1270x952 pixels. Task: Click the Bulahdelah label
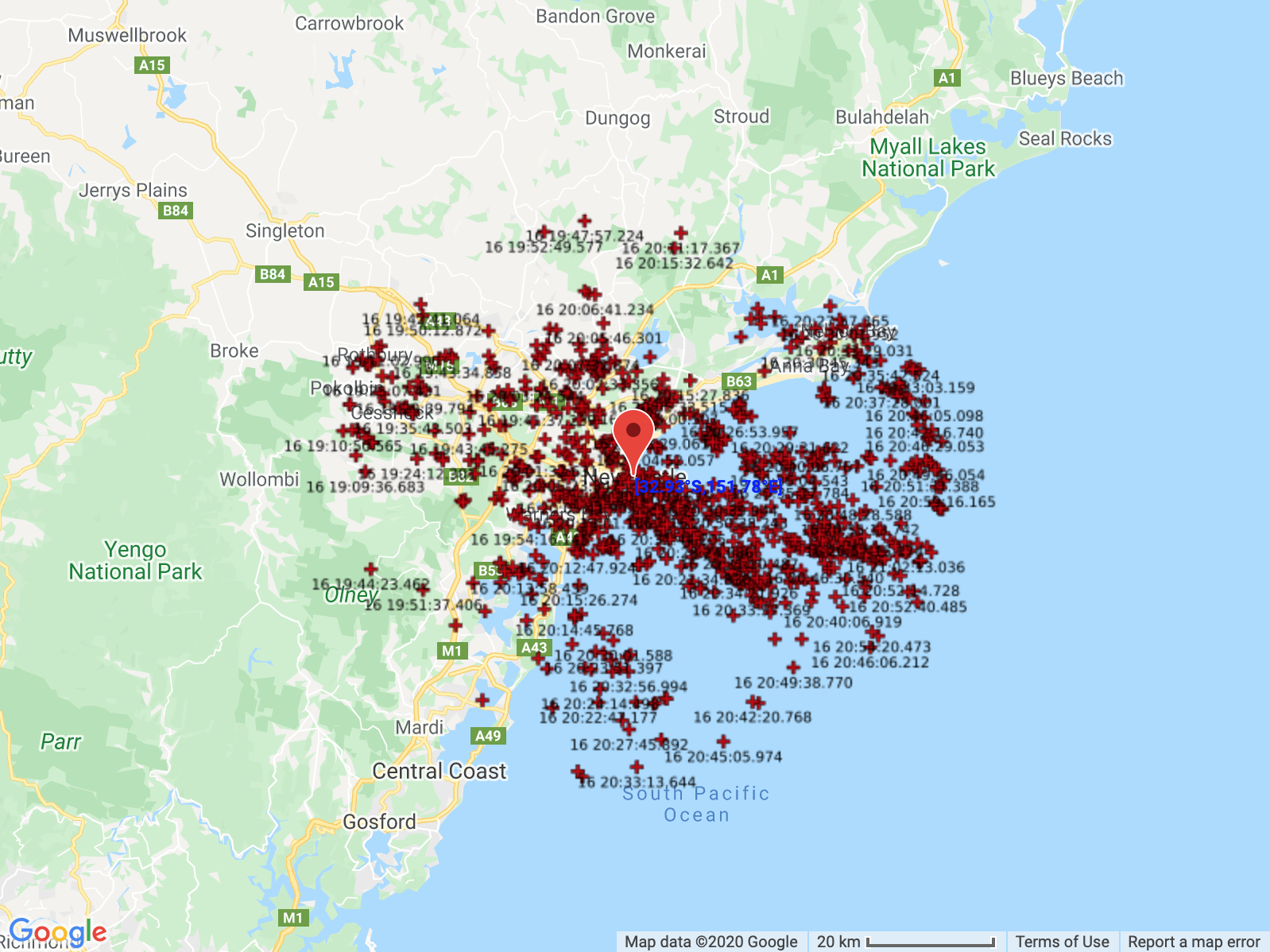[881, 117]
